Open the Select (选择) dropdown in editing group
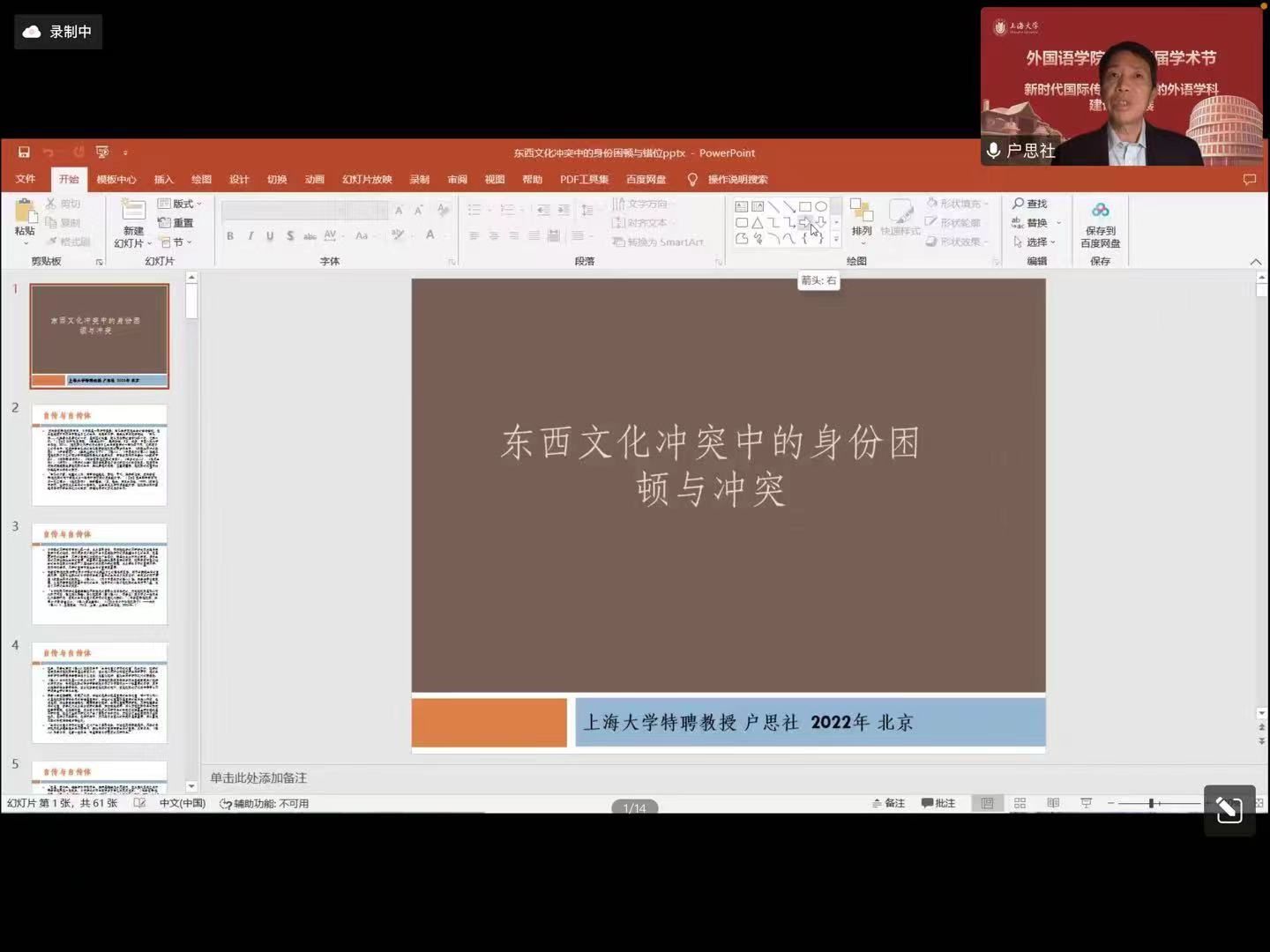The width and height of the screenshot is (1270, 952). [x=1035, y=242]
